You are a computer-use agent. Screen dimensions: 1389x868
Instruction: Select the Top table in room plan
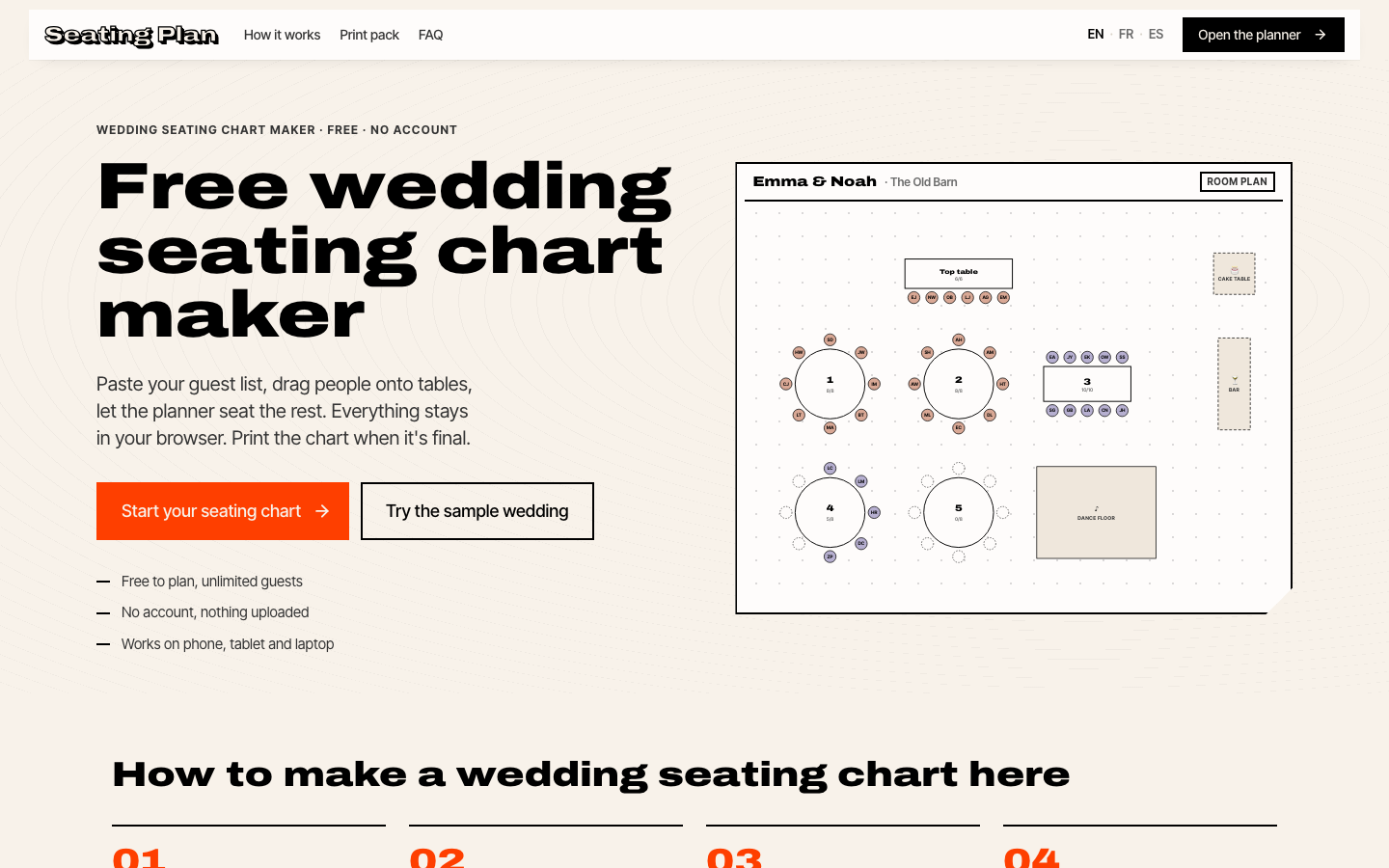click(959, 274)
